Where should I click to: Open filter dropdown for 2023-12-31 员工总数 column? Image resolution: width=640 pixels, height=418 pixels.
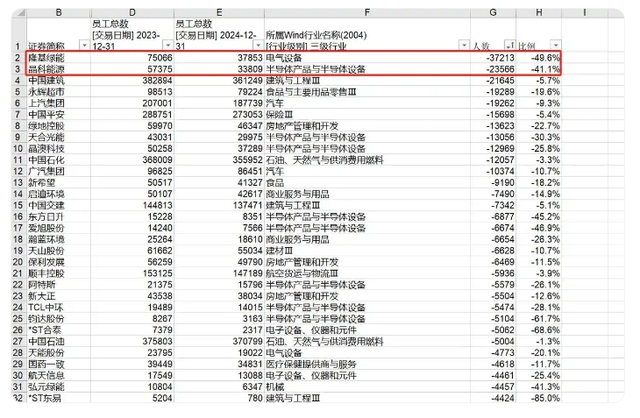click(x=168, y=45)
